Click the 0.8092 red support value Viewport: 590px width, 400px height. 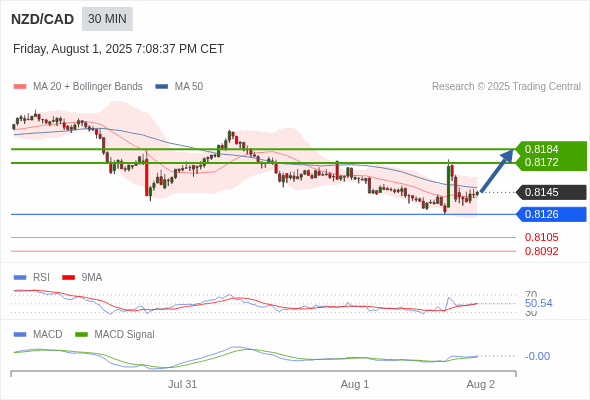pyautogui.click(x=541, y=251)
